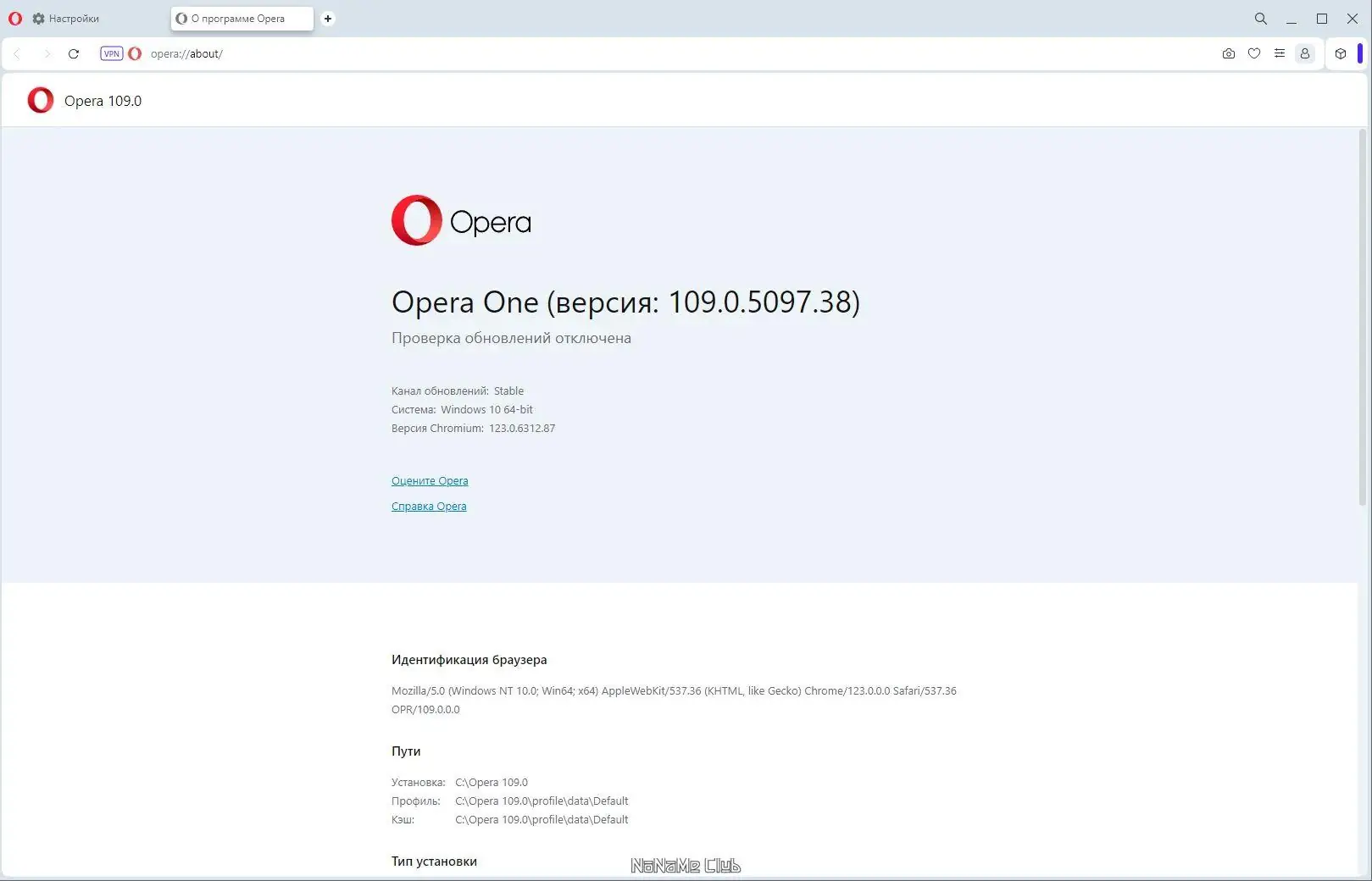Go back with the back arrow
Image resolution: width=1372 pixels, height=881 pixels.
click(x=17, y=53)
